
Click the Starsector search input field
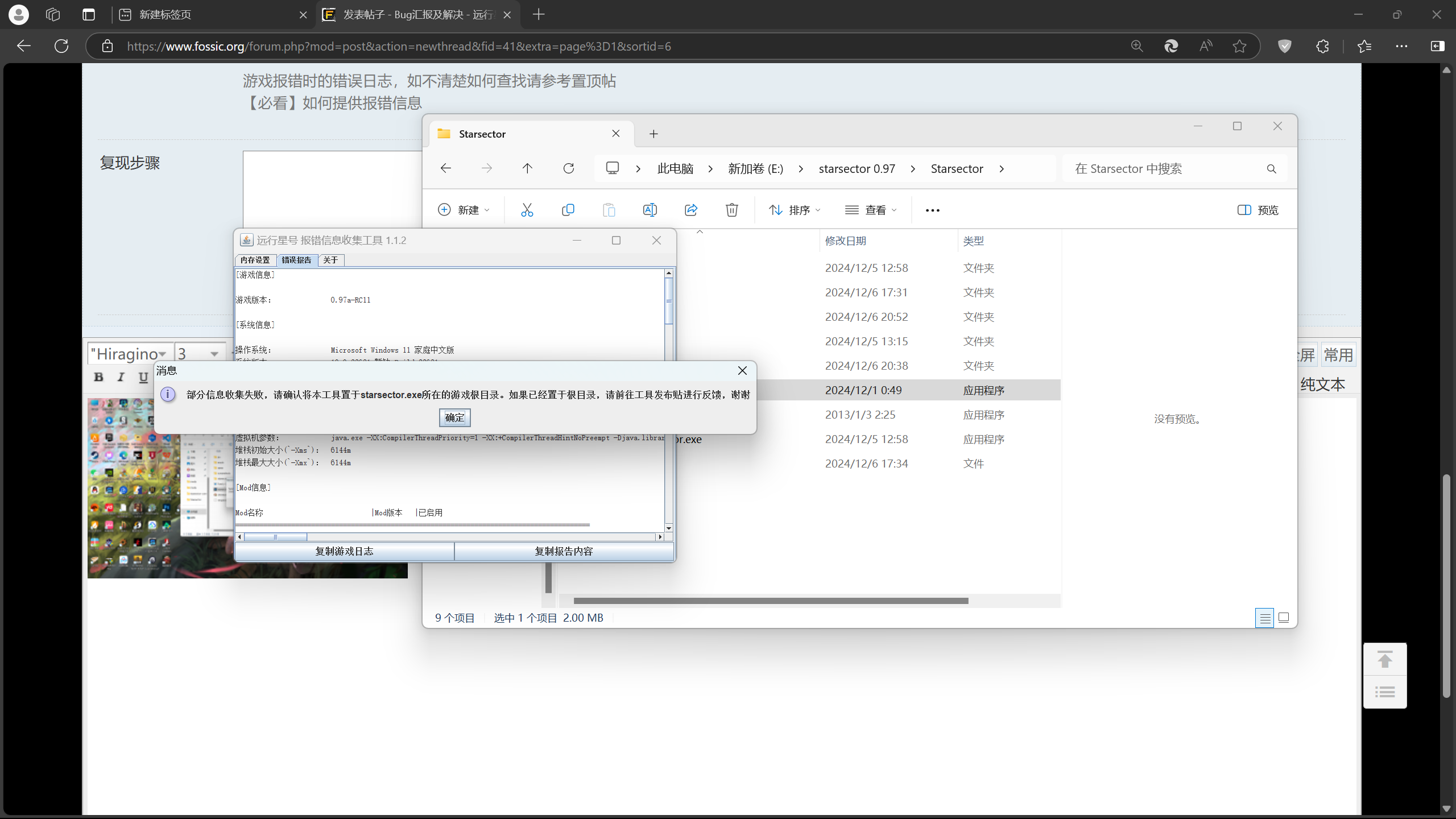click(1166, 168)
